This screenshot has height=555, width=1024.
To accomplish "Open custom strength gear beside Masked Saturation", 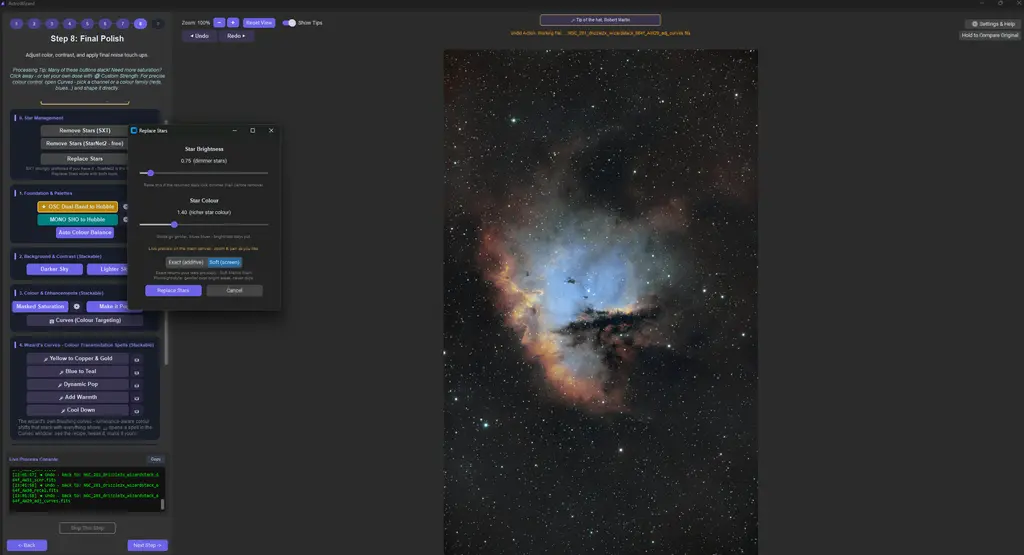I will (x=76, y=306).
